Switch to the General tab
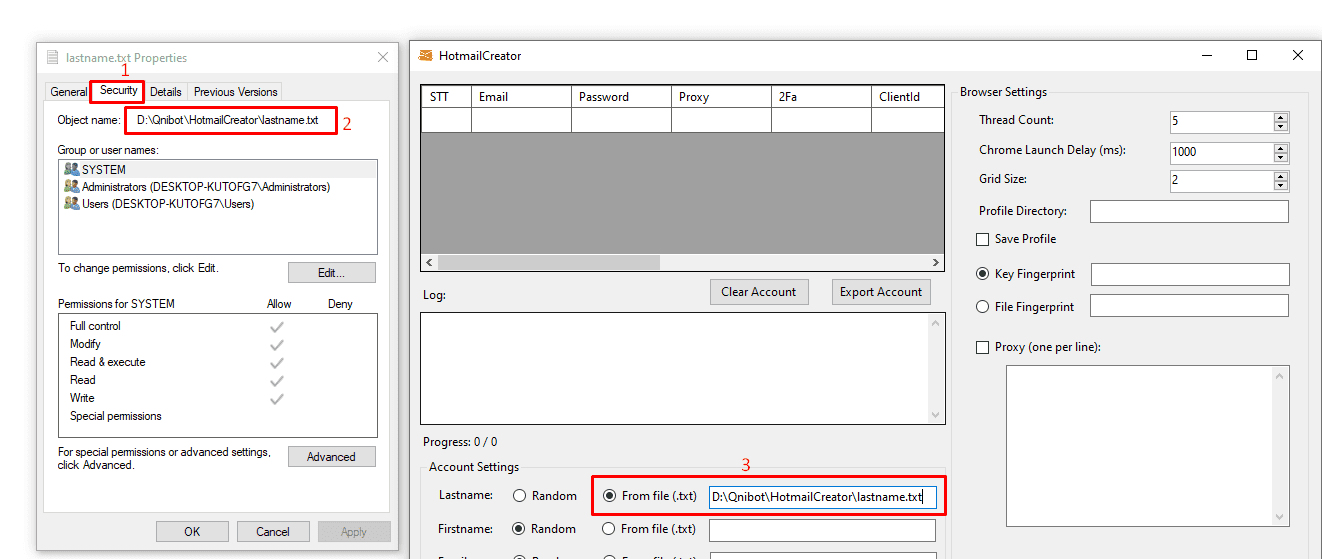Screen dimensions: 1322x559 pos(69,92)
